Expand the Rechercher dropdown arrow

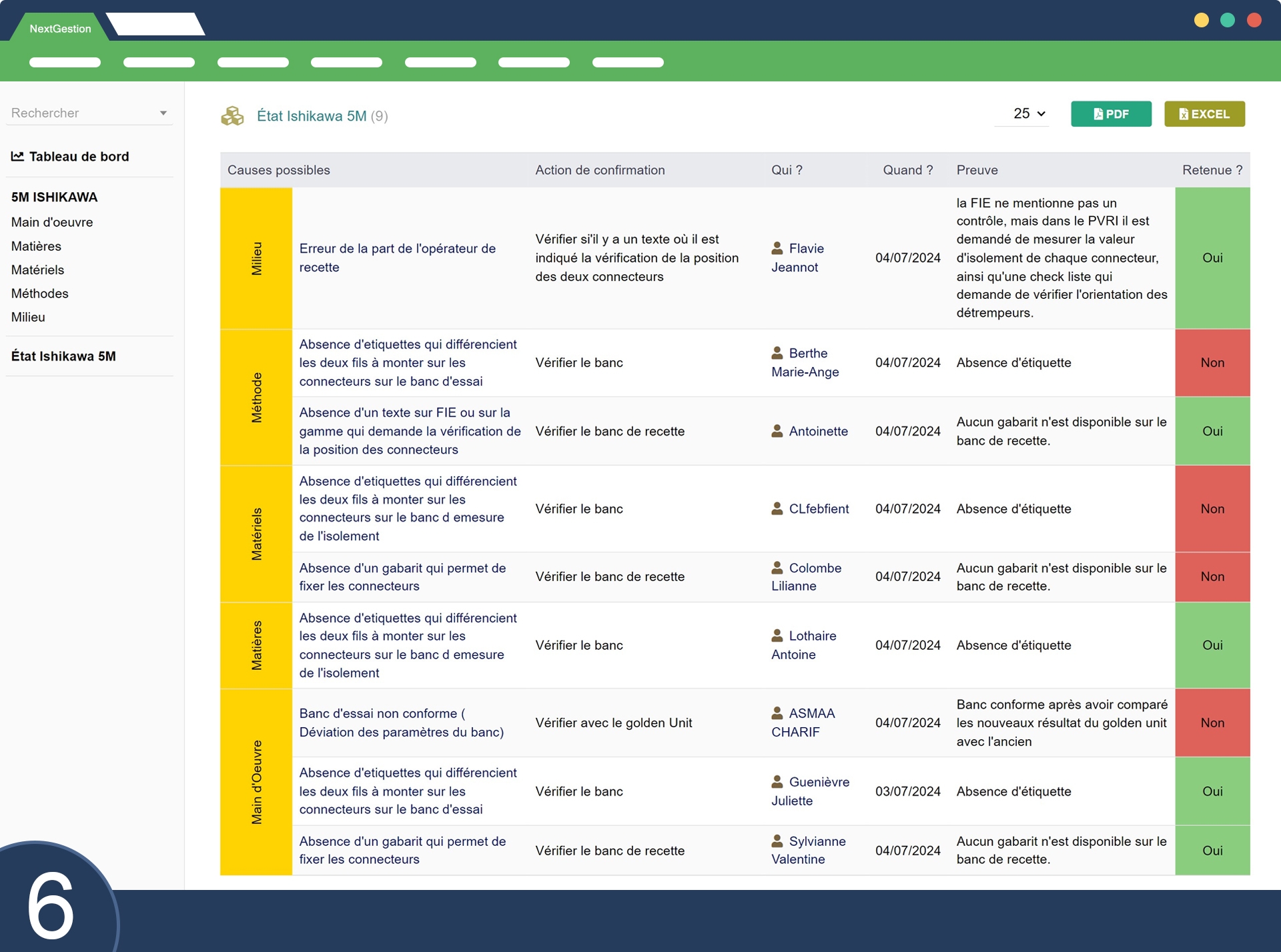coord(163,113)
